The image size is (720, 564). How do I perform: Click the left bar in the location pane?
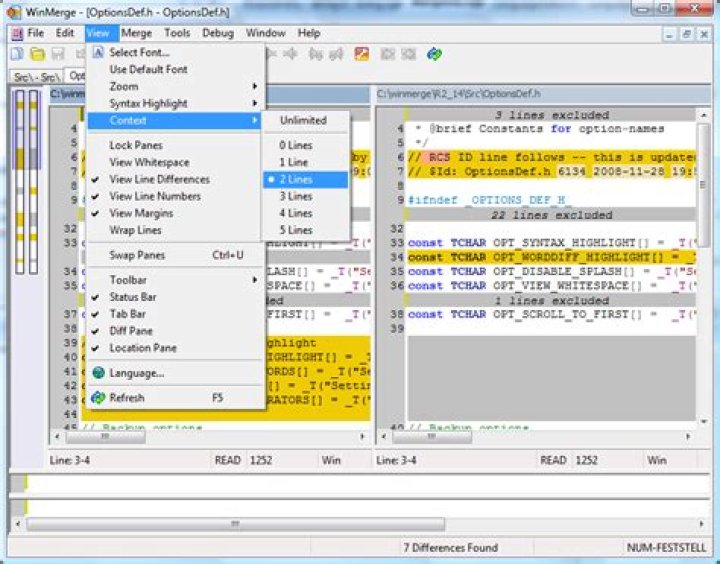[x=20, y=182]
